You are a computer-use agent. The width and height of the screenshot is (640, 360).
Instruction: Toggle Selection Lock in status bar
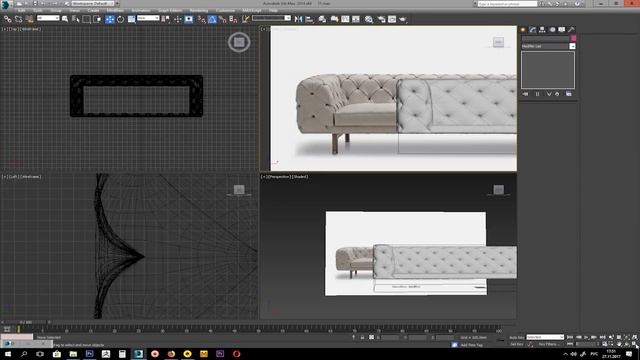[x=362, y=337]
